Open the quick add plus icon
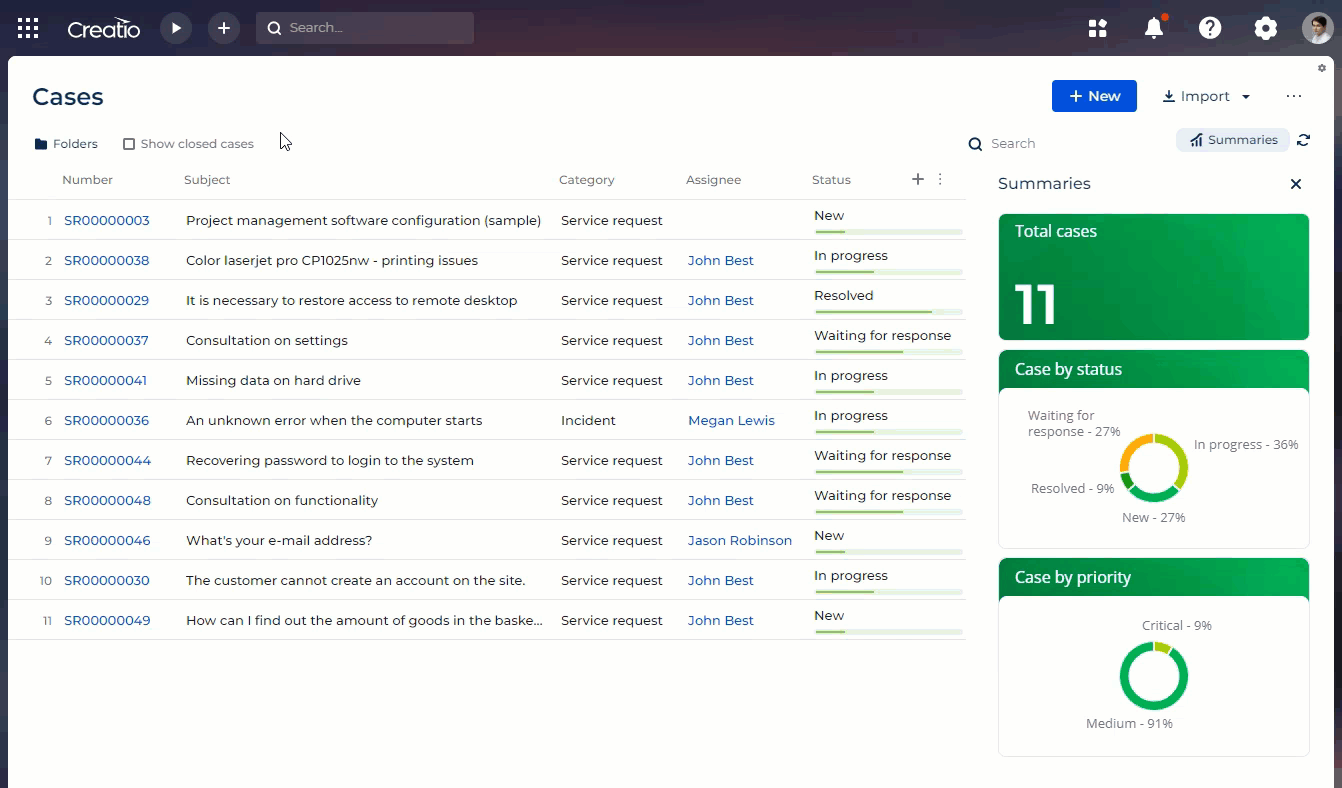Viewport: 1342px width, 788px height. [x=224, y=28]
